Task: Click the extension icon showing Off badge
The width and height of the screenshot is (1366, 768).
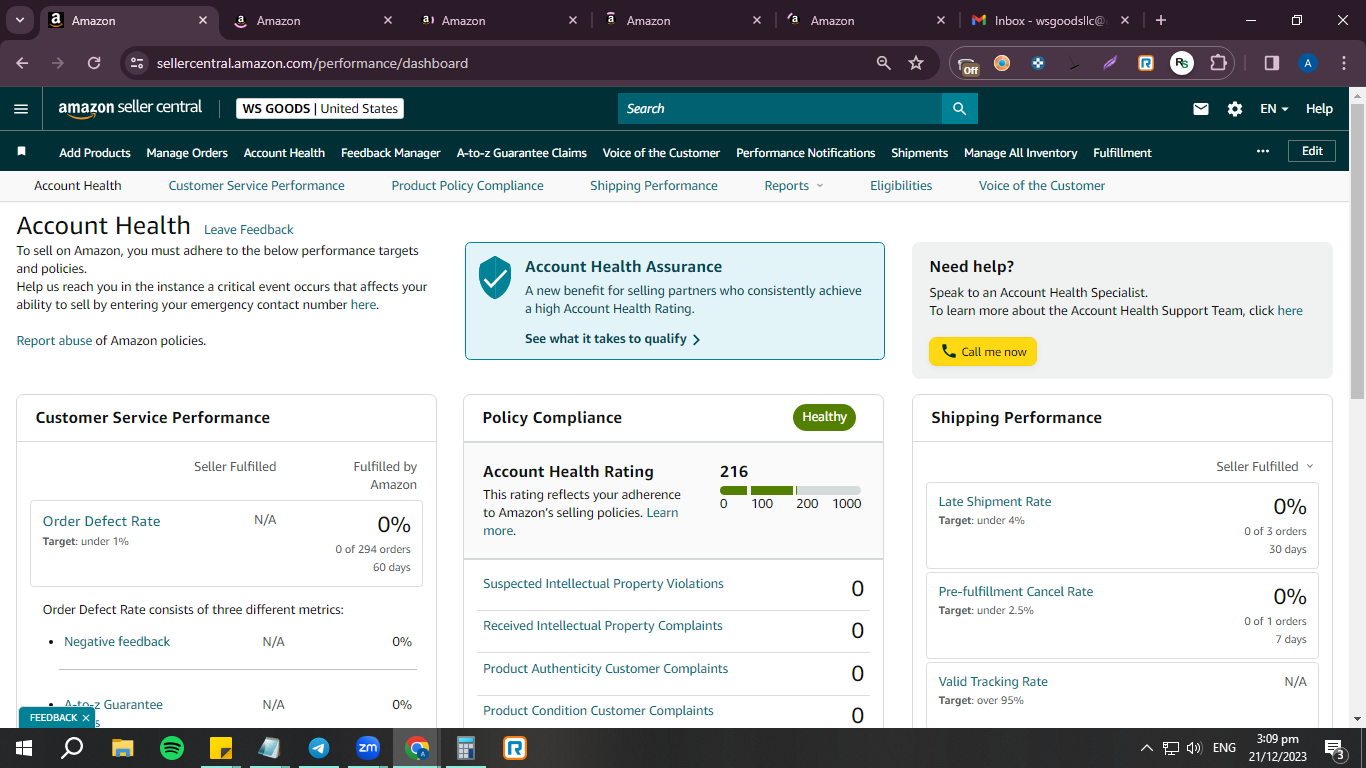Action: click(968, 64)
